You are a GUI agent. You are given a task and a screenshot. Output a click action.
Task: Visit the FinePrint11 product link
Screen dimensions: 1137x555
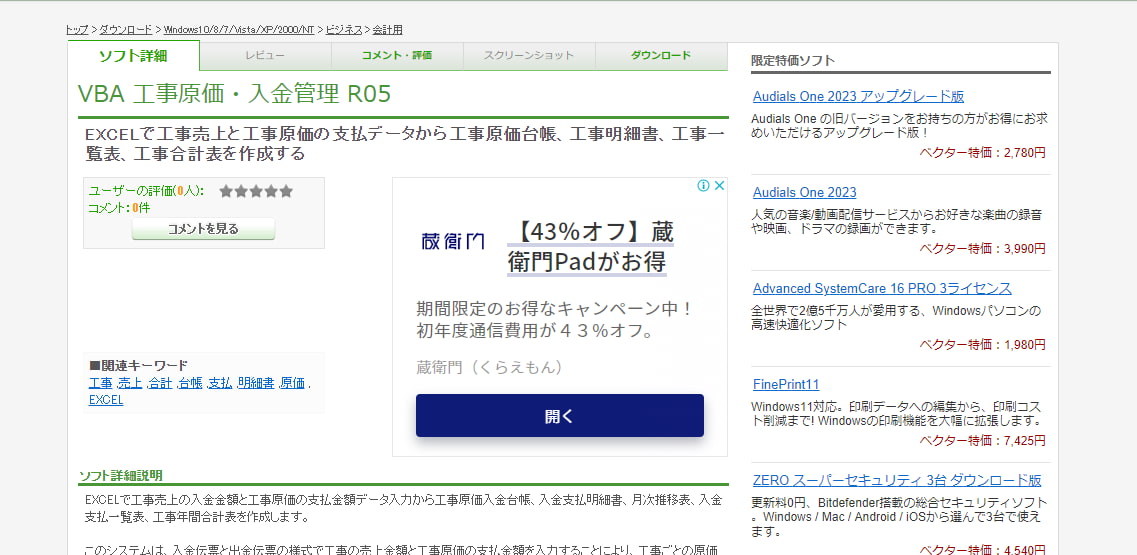tap(786, 385)
